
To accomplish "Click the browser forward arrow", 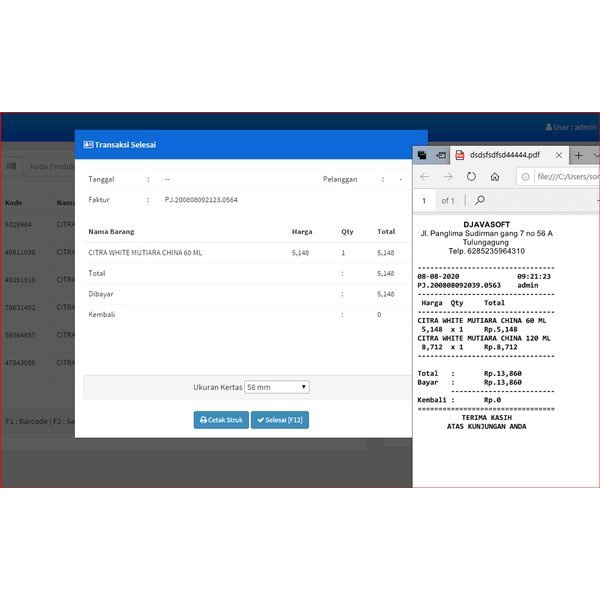I will [448, 177].
